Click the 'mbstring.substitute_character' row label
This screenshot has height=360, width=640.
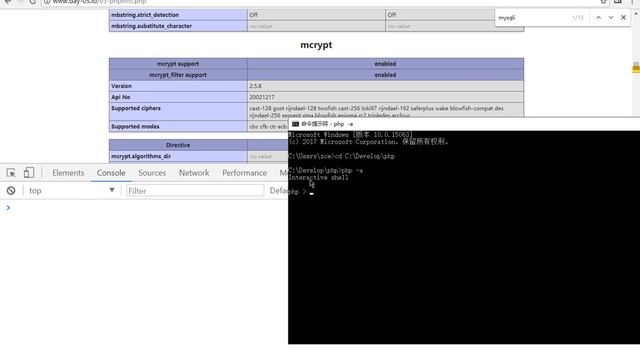pos(178,26)
